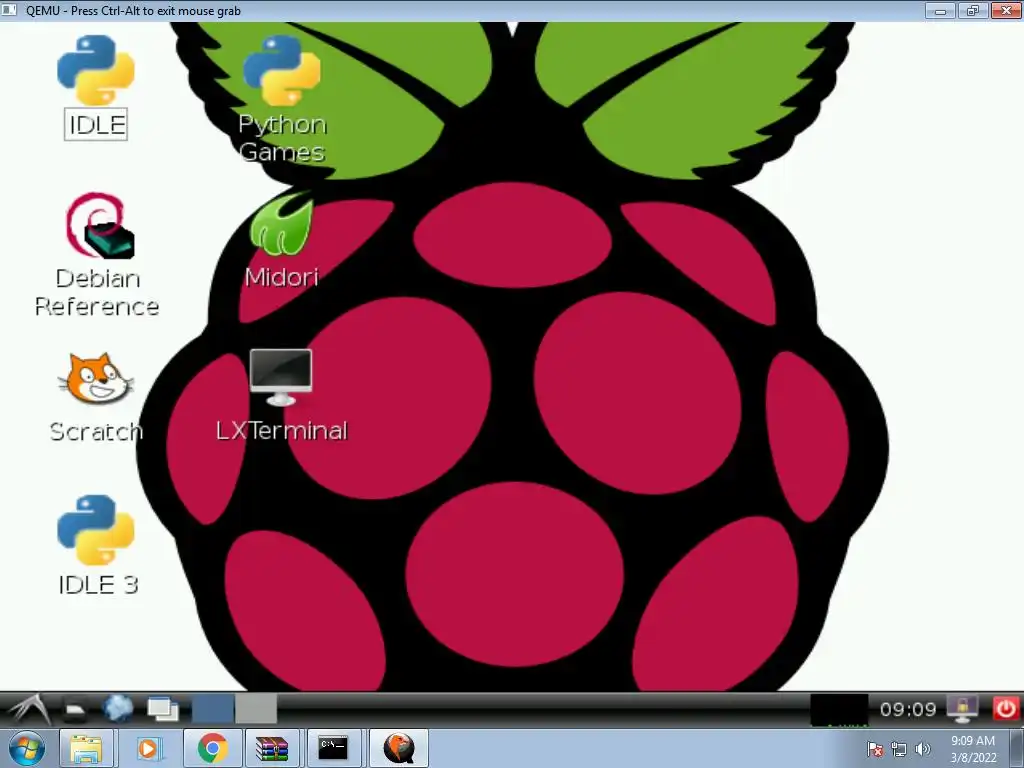Open file manager in LXDE panel
Screen dimensions: 1024x768
pos(75,709)
